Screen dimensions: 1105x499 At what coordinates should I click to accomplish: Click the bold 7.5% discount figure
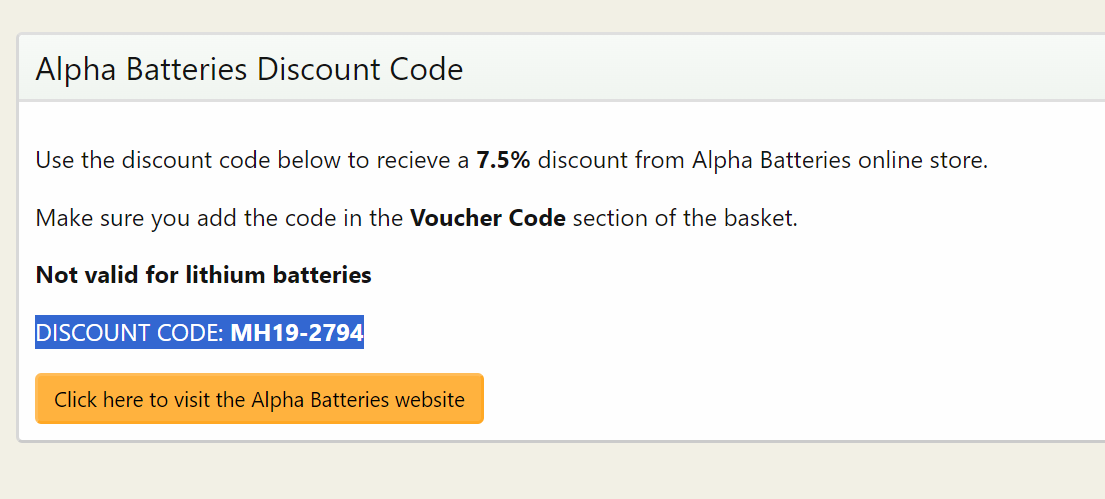[503, 160]
